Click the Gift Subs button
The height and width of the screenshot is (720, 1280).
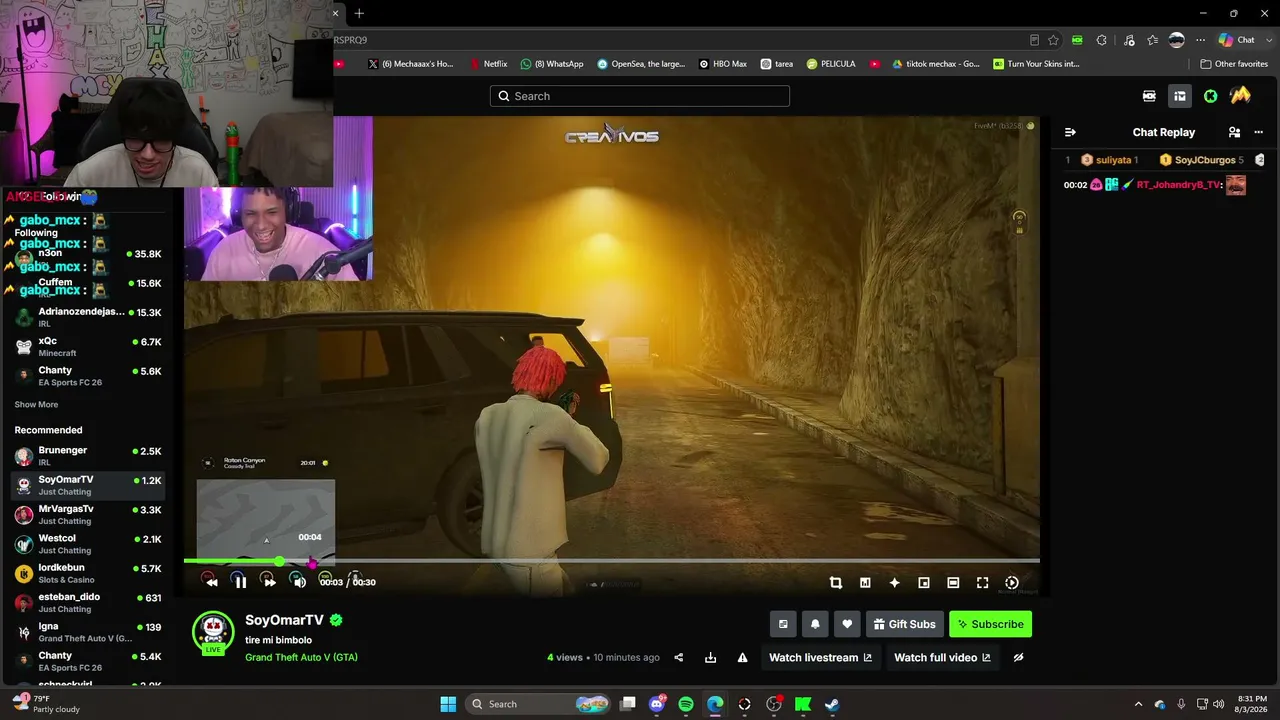(904, 624)
